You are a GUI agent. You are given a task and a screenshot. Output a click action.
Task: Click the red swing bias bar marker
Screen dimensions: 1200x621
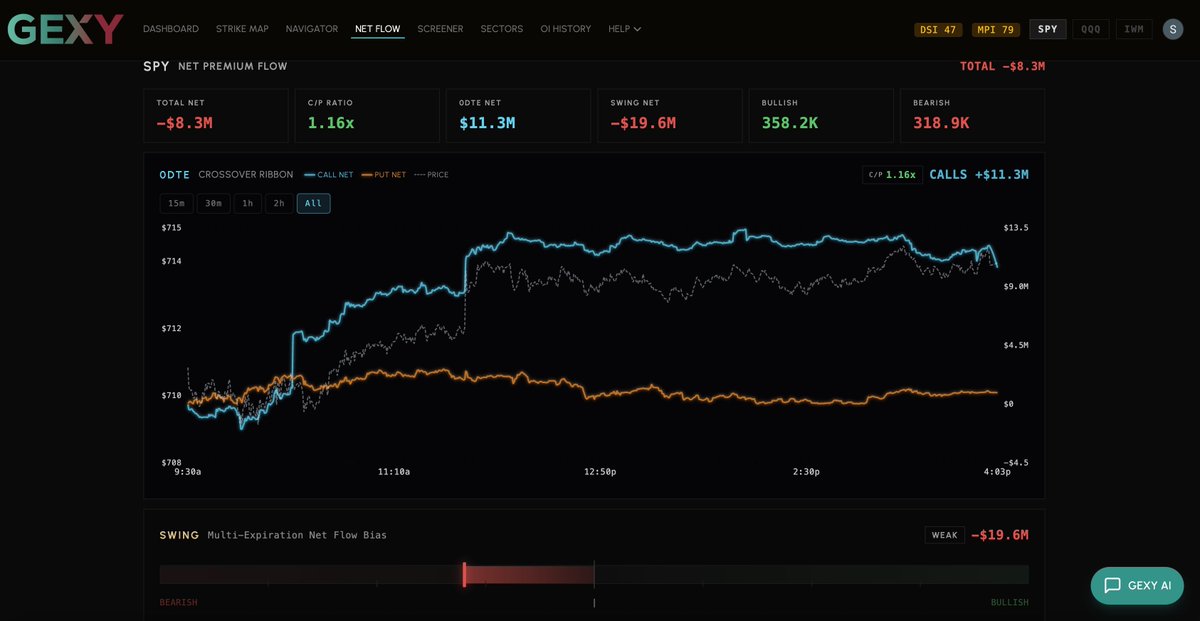(x=464, y=574)
